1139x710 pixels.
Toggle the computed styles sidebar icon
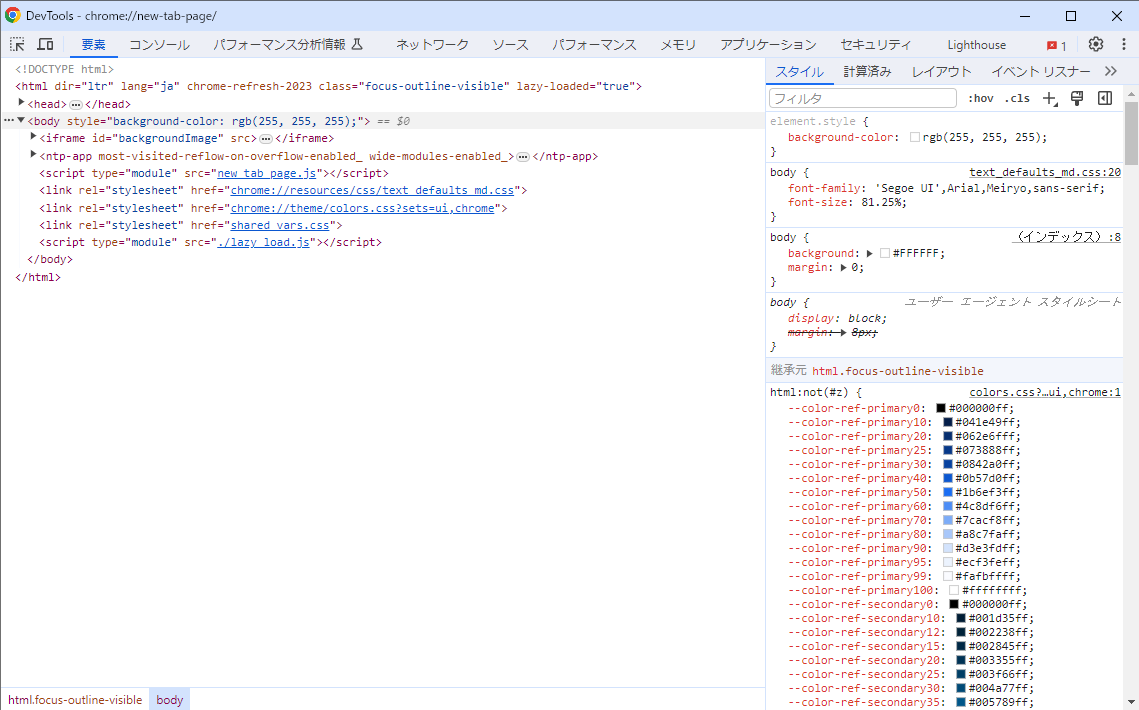point(1105,98)
